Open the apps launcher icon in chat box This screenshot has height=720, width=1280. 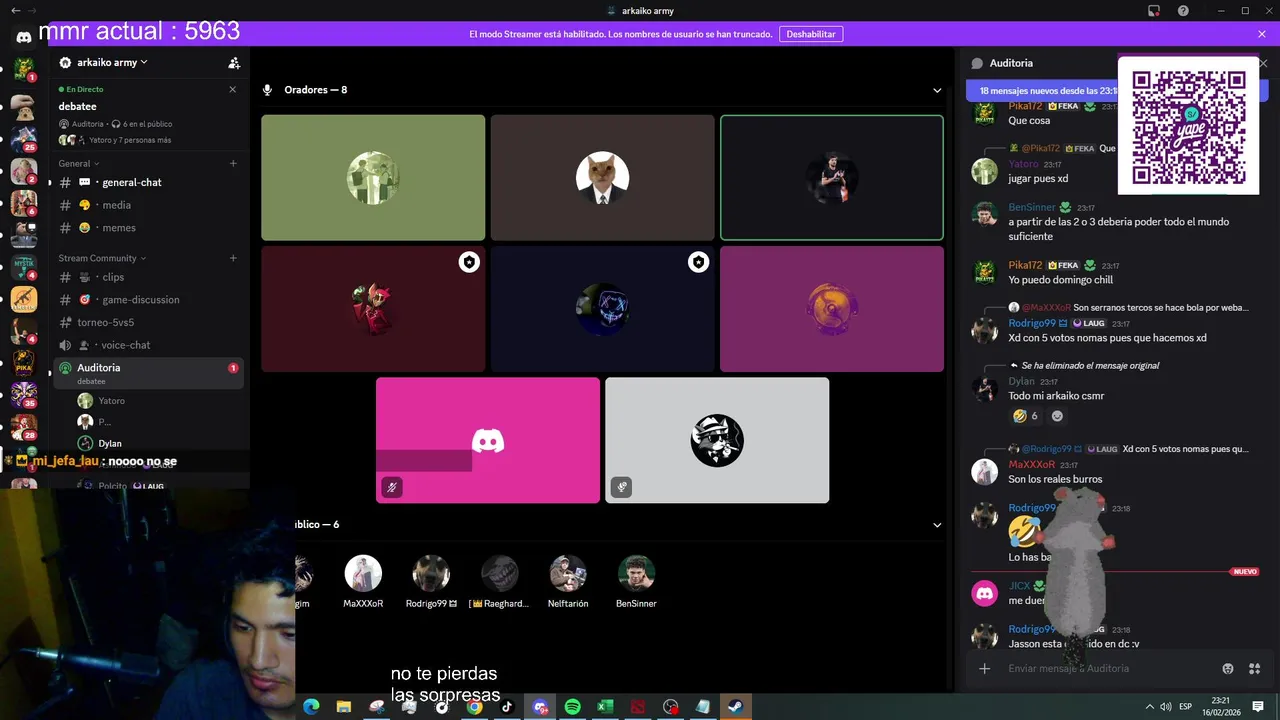click(1254, 668)
